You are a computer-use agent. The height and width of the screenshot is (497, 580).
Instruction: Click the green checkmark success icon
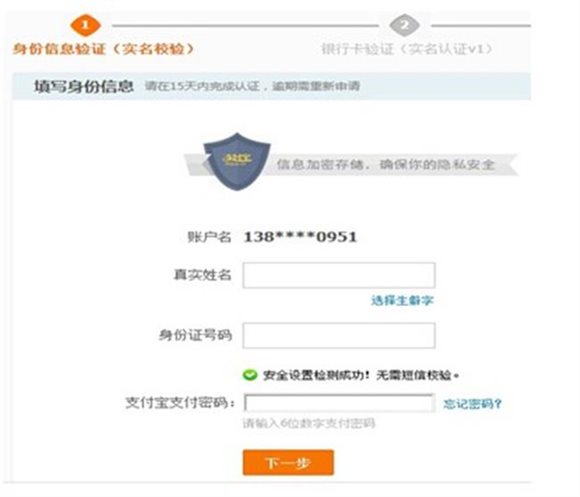pos(250,375)
